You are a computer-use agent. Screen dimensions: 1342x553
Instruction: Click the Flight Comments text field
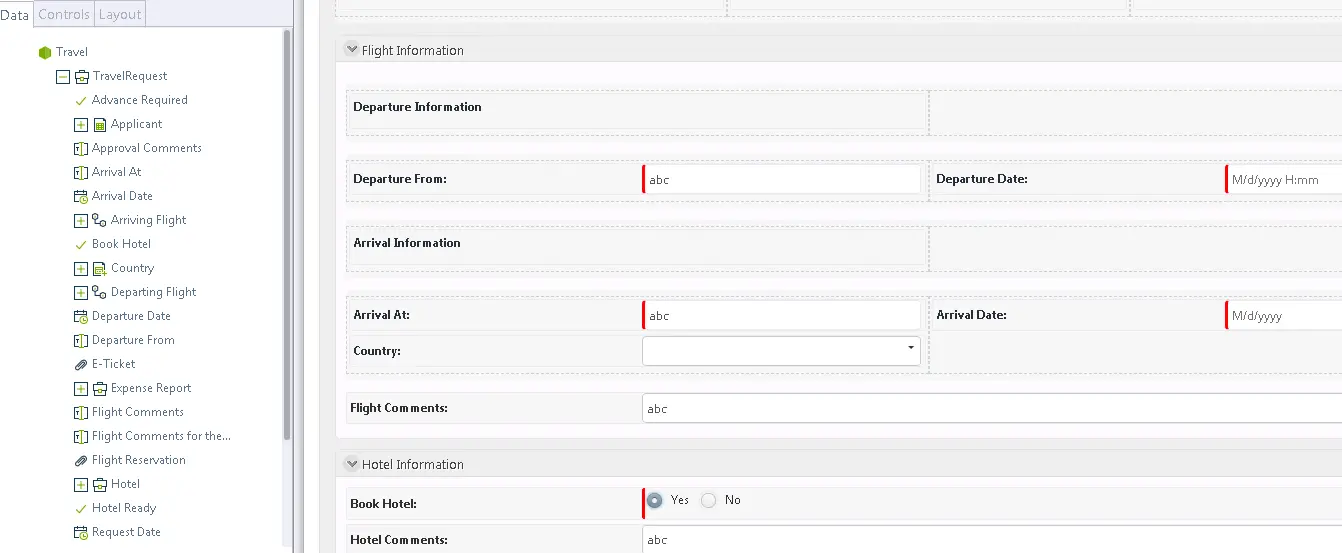click(992, 408)
